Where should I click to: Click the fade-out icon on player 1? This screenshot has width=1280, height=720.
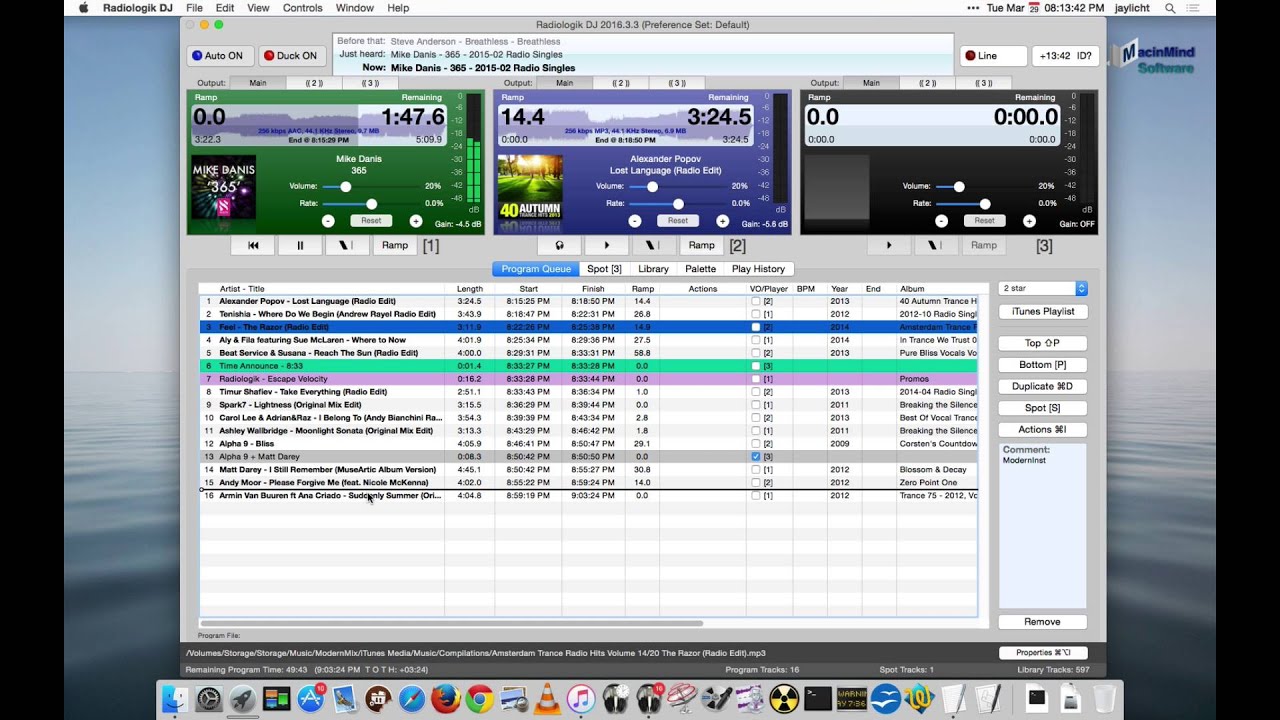347,245
